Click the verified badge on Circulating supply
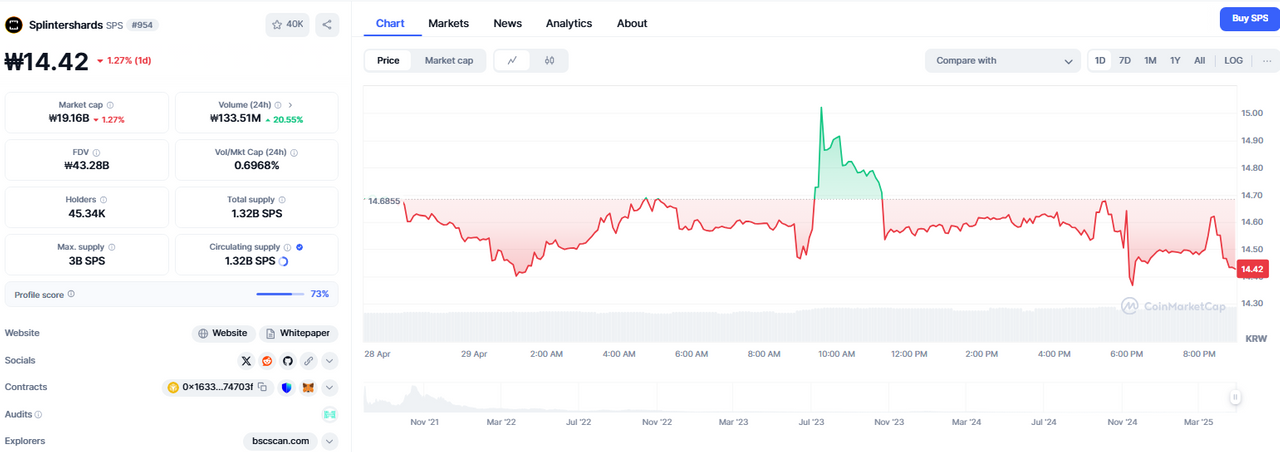The image size is (1280, 452). point(300,247)
